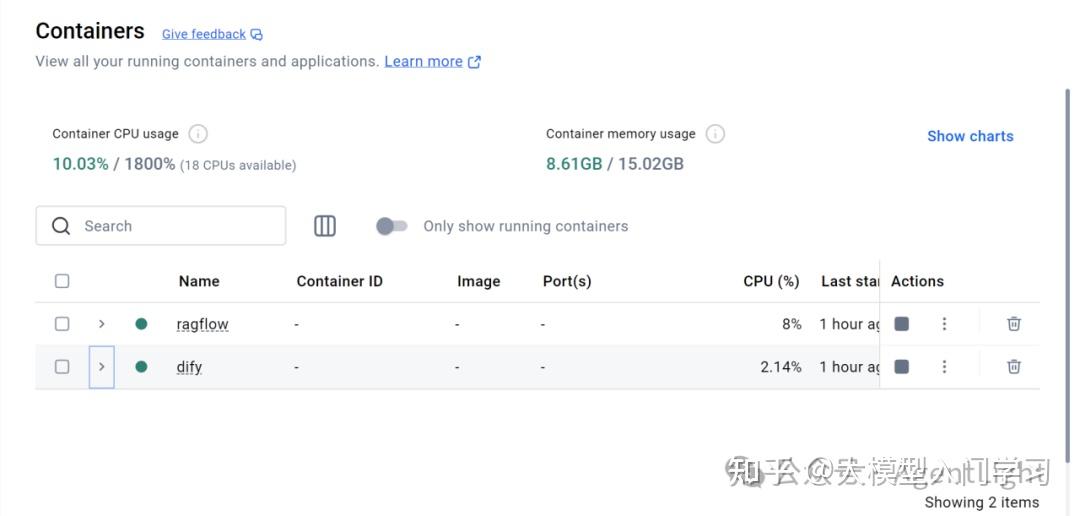
Task: Click the container Search field
Action: [170, 226]
